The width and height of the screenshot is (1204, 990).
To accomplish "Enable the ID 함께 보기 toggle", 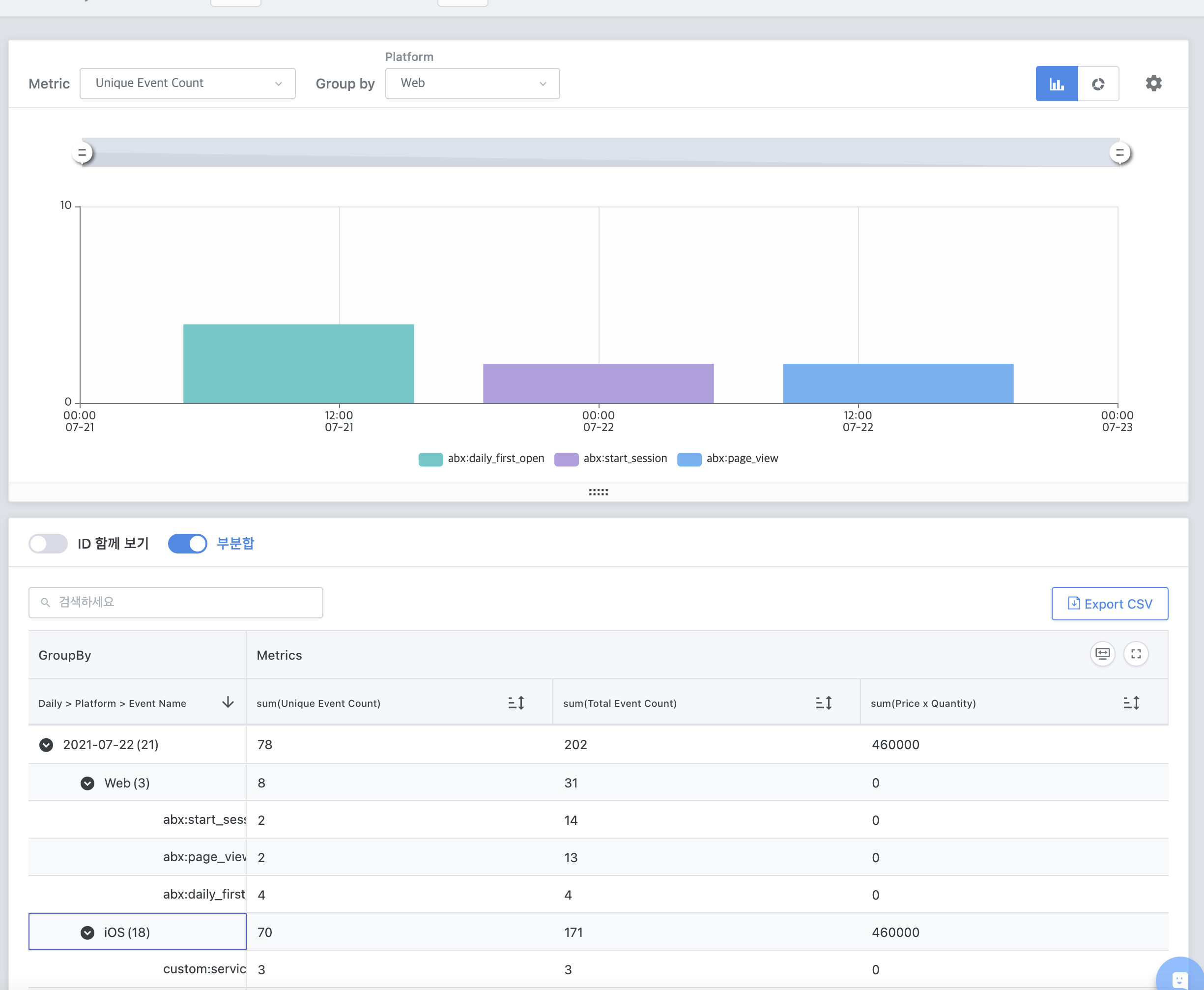I will tap(49, 544).
